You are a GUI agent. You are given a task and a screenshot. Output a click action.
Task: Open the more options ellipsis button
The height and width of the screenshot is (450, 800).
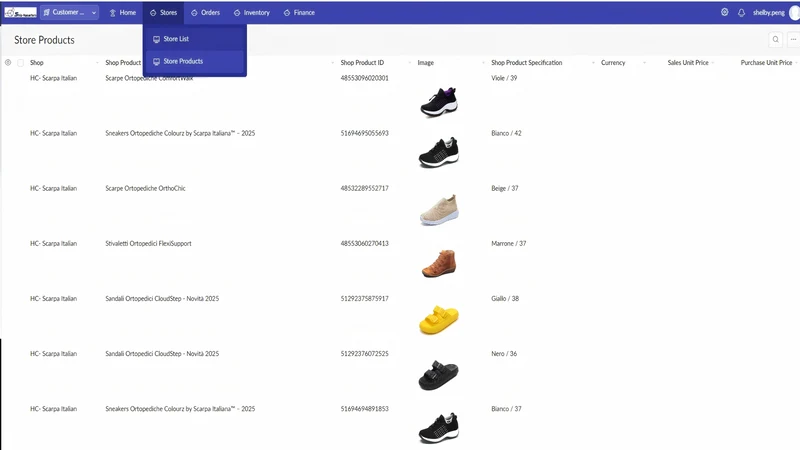[x=793, y=39]
